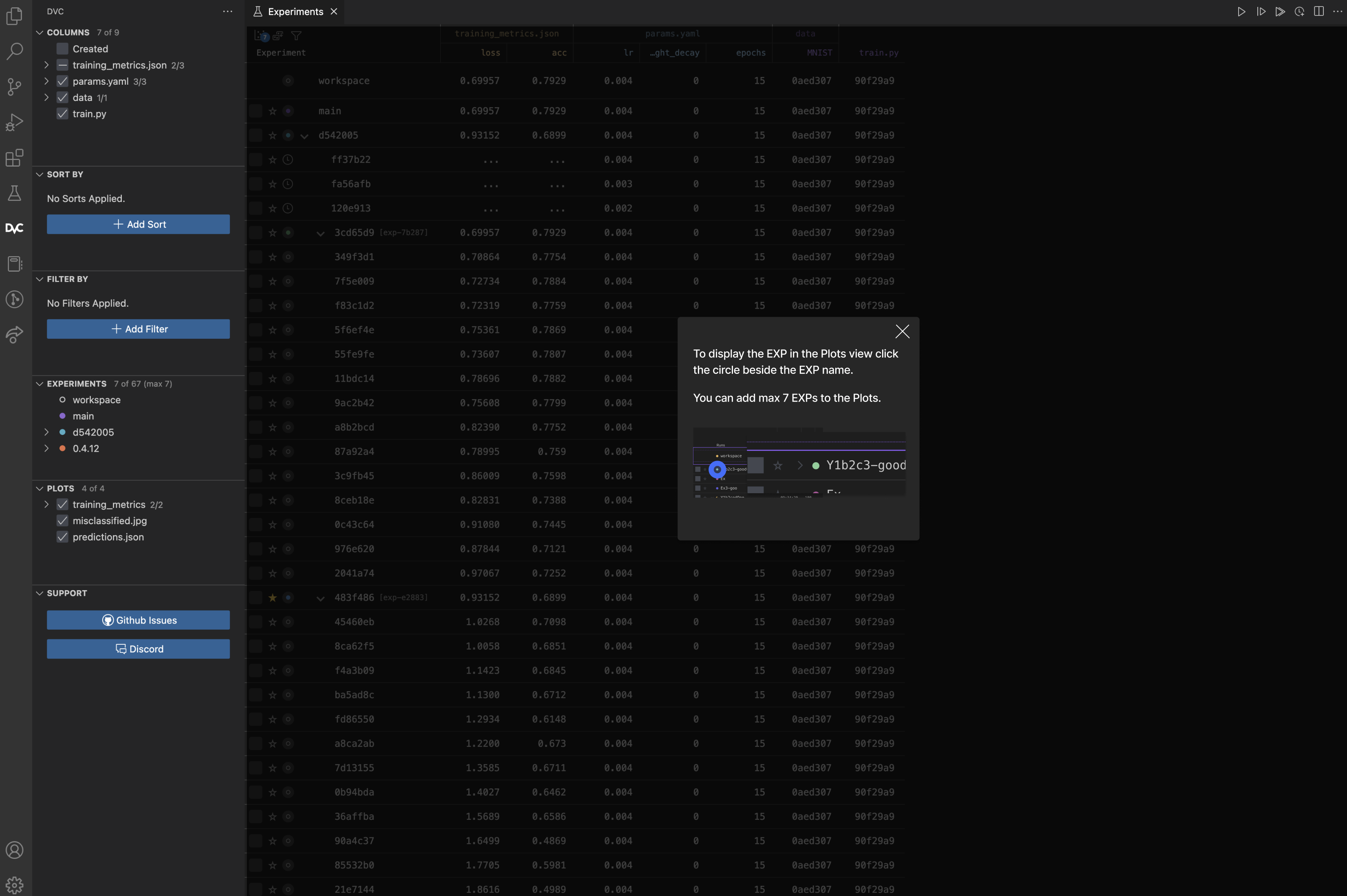The width and height of the screenshot is (1347, 896).
Task: Open Github Issues support link
Action: click(138, 620)
